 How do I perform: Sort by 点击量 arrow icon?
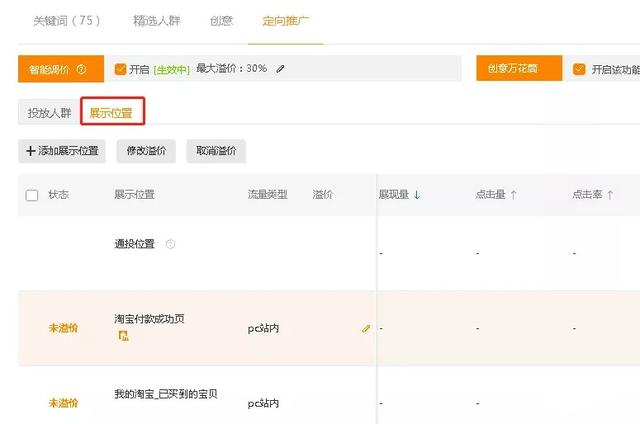click(513, 195)
